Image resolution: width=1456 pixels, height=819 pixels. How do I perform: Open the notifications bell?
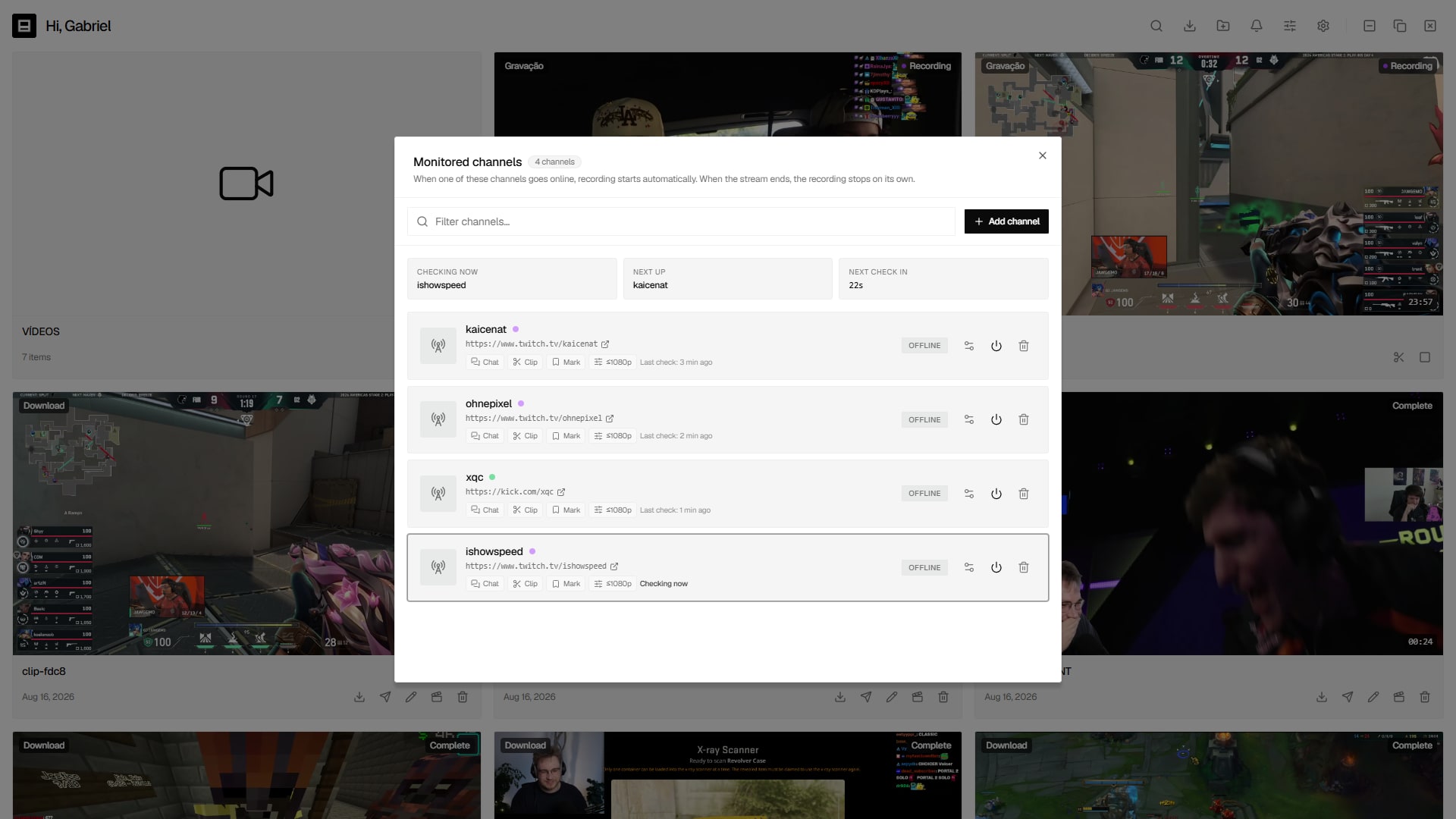click(1257, 26)
